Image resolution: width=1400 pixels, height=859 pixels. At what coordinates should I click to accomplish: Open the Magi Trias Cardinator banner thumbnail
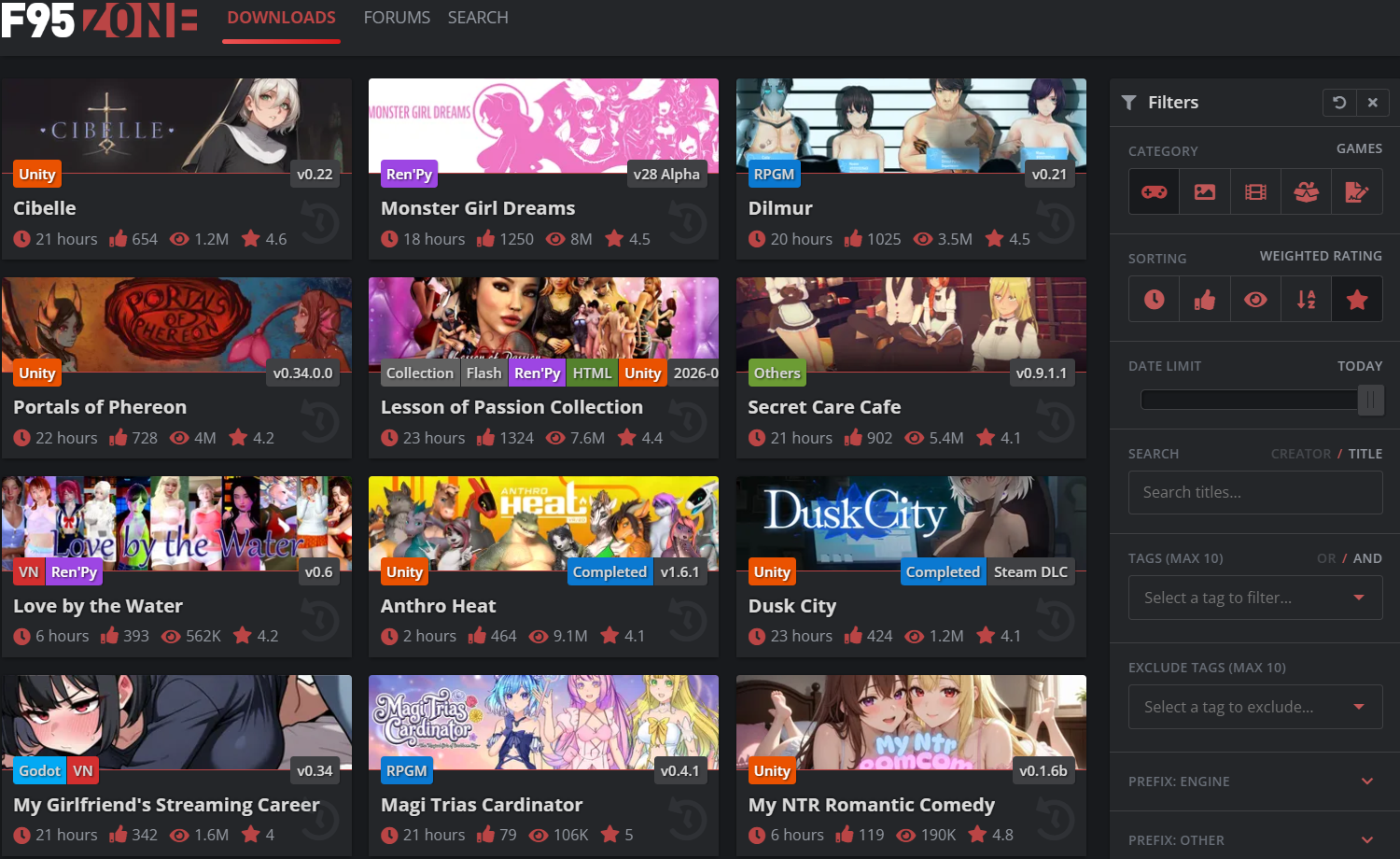pyautogui.click(x=543, y=722)
